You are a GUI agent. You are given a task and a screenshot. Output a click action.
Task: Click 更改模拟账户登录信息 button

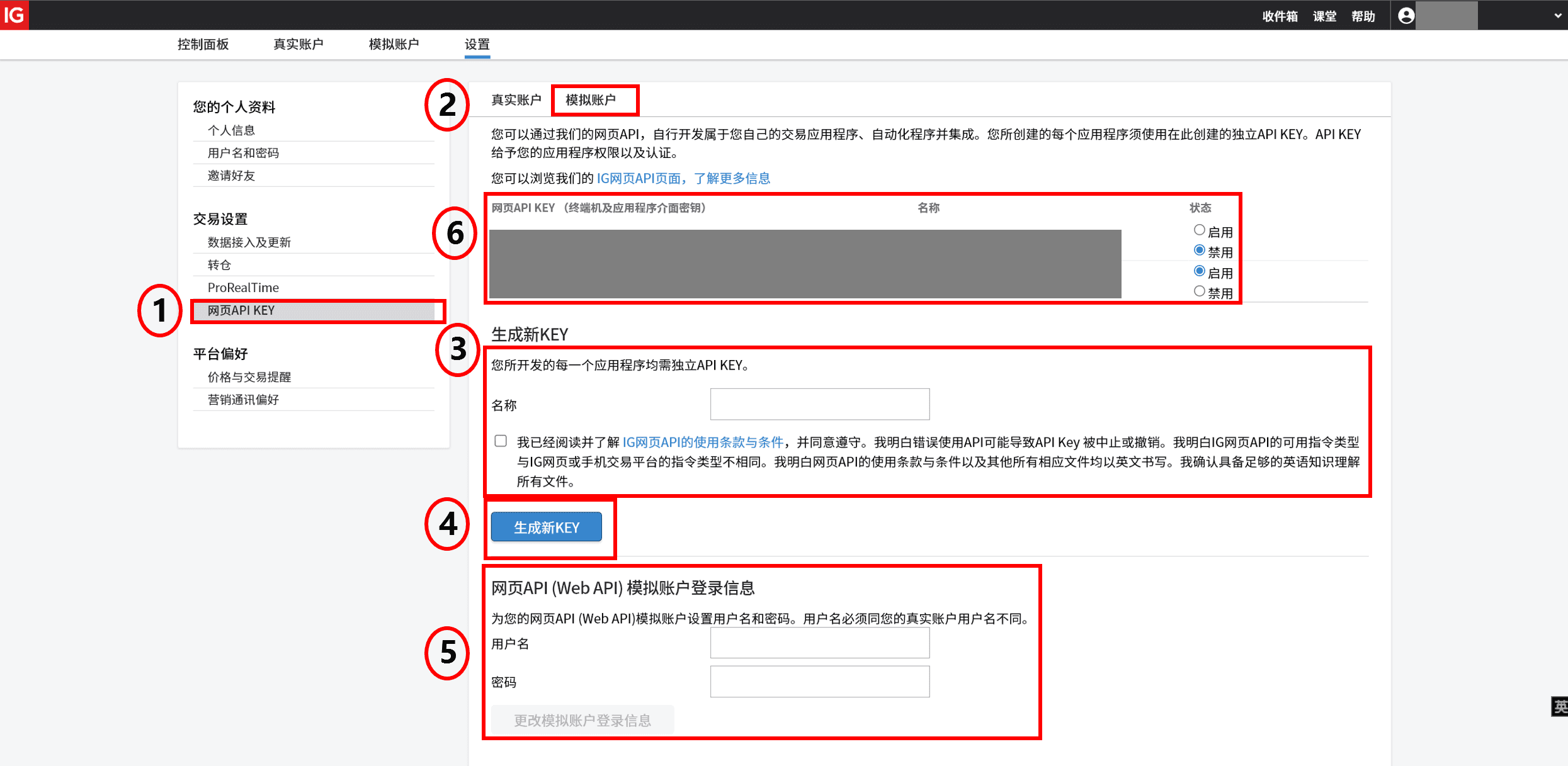[582, 720]
